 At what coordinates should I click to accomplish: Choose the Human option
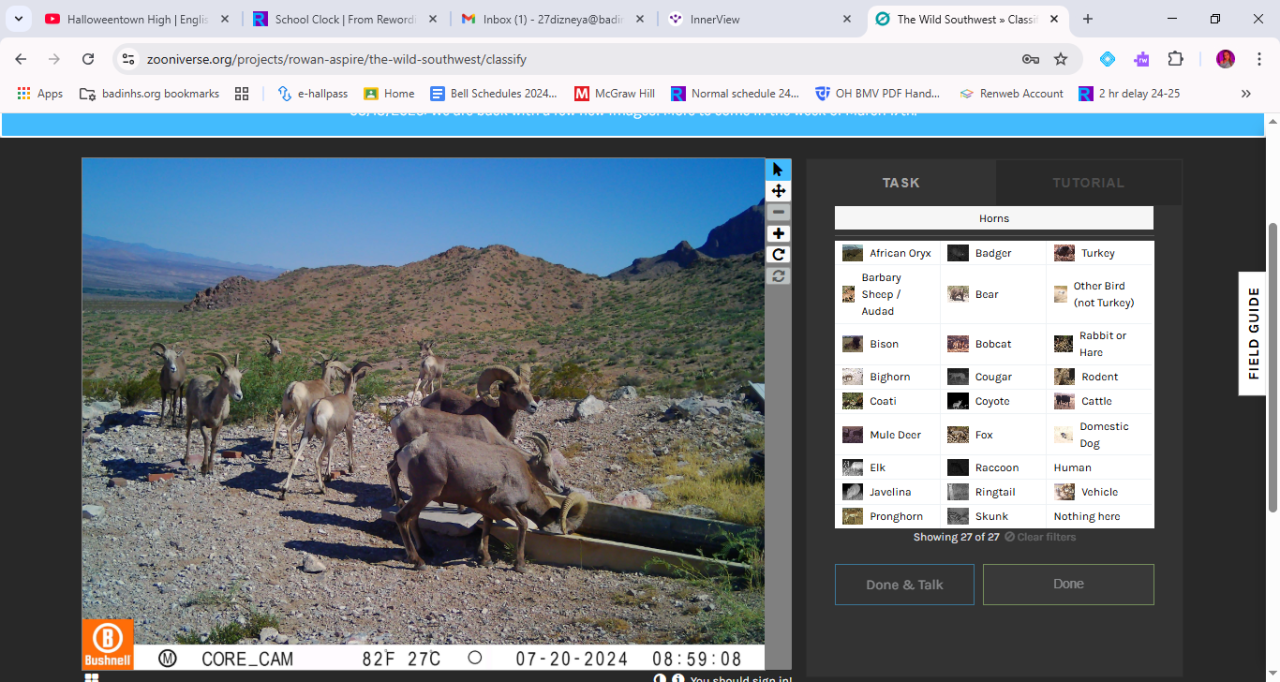coord(1100,467)
